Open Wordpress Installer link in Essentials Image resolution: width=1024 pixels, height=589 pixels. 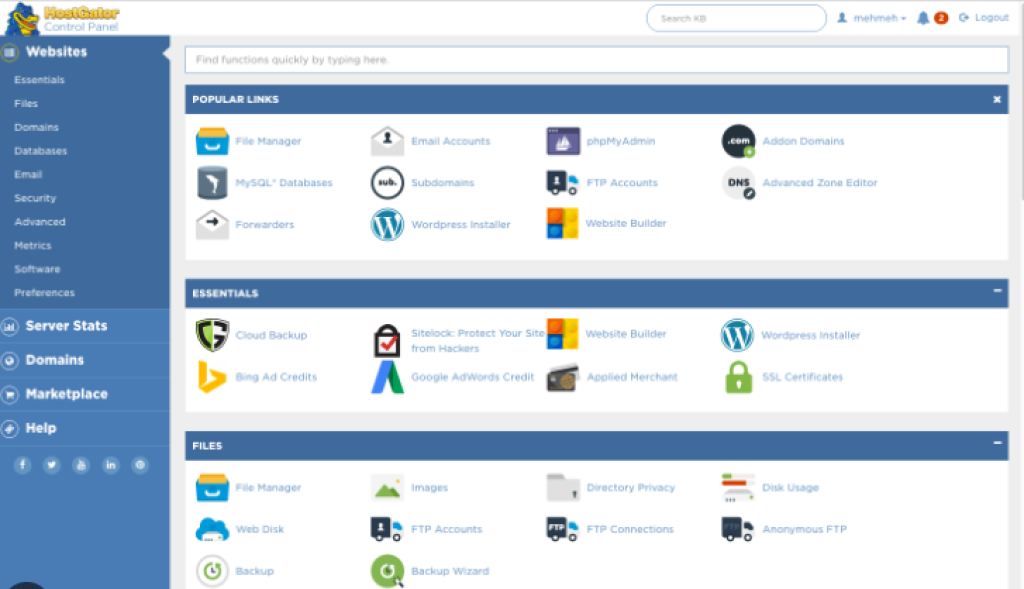pyautogui.click(x=810, y=335)
